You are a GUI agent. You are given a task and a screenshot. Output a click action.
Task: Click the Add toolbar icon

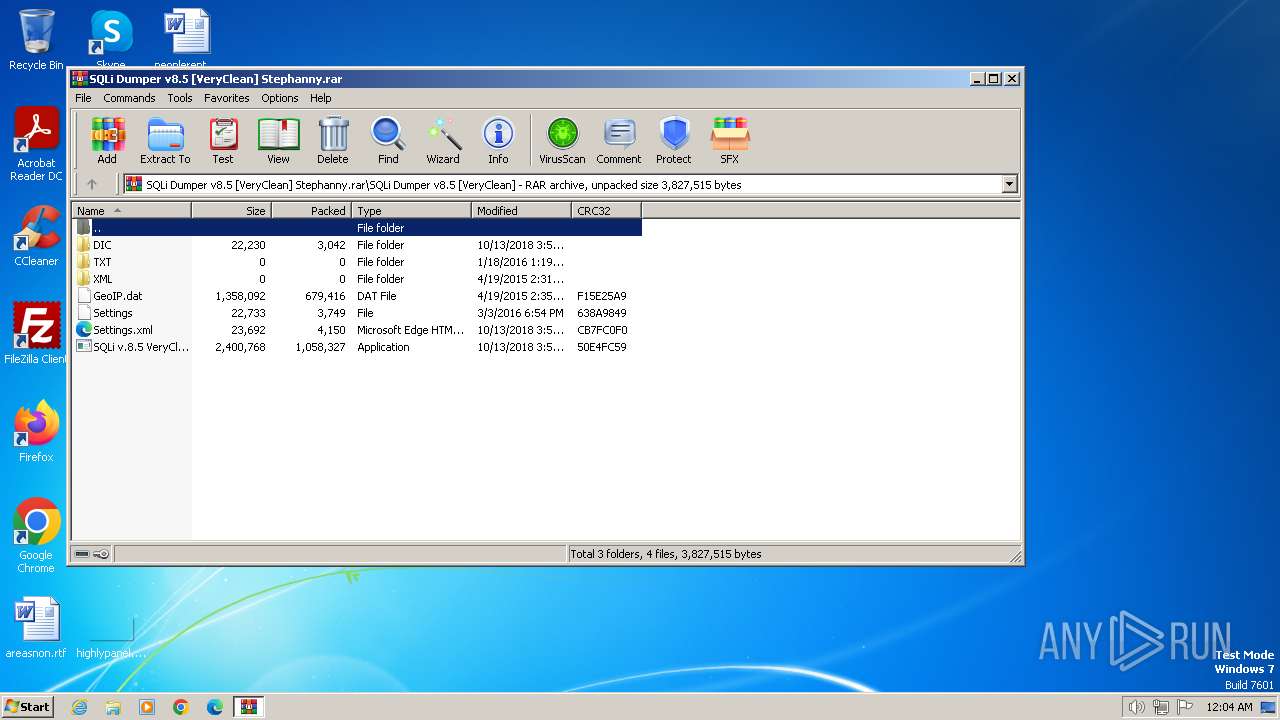[107, 140]
